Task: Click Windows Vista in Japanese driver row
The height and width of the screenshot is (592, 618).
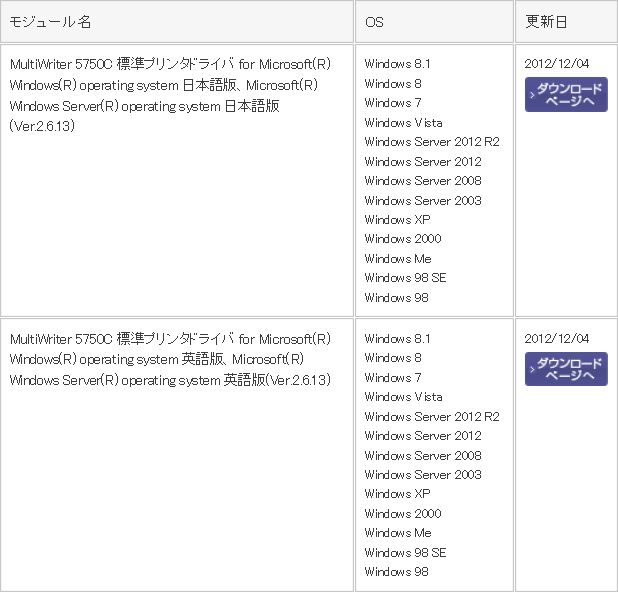Action: point(403,123)
